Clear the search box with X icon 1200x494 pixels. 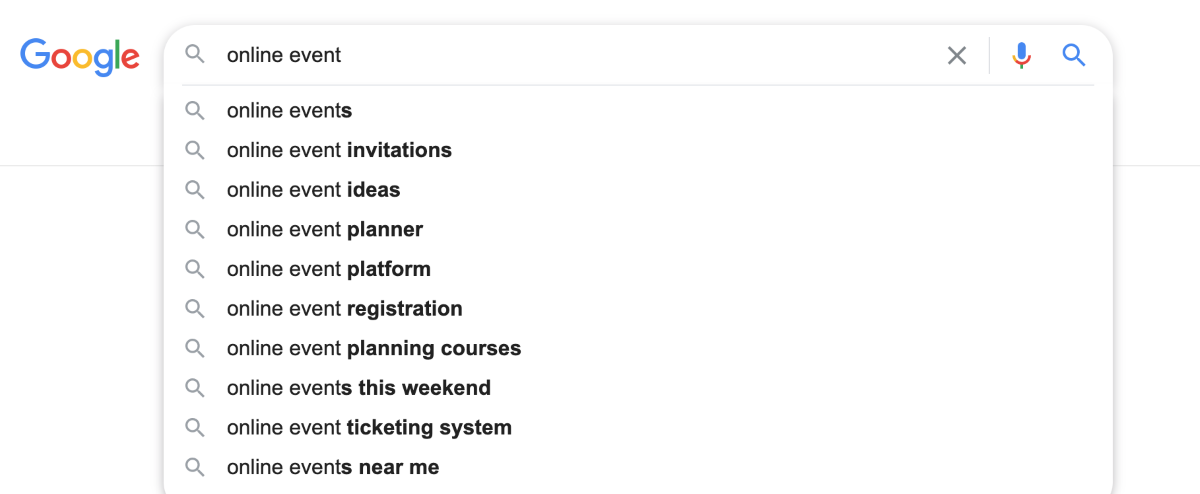957,55
